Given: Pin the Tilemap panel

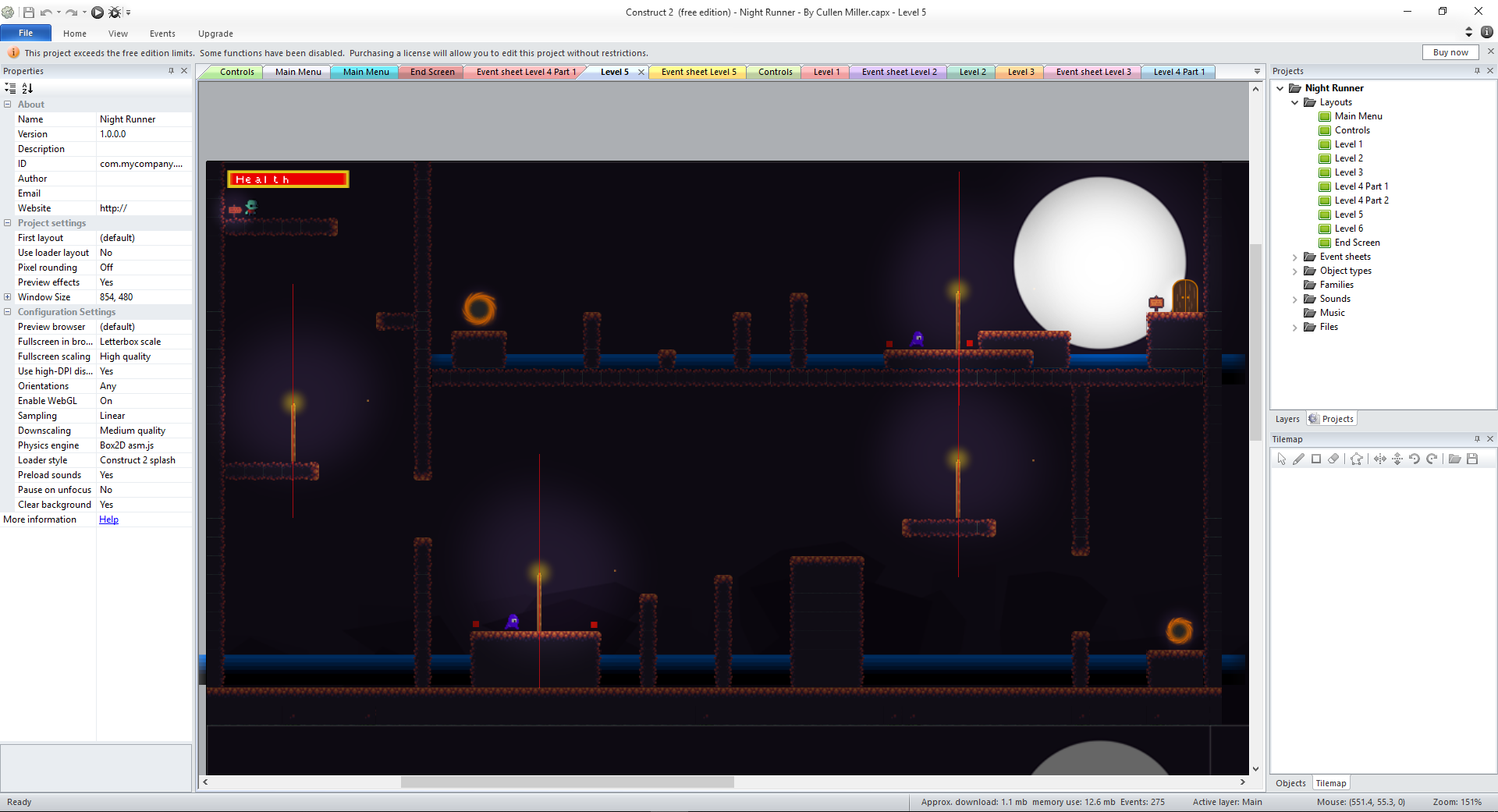Looking at the screenshot, I should [x=1477, y=439].
